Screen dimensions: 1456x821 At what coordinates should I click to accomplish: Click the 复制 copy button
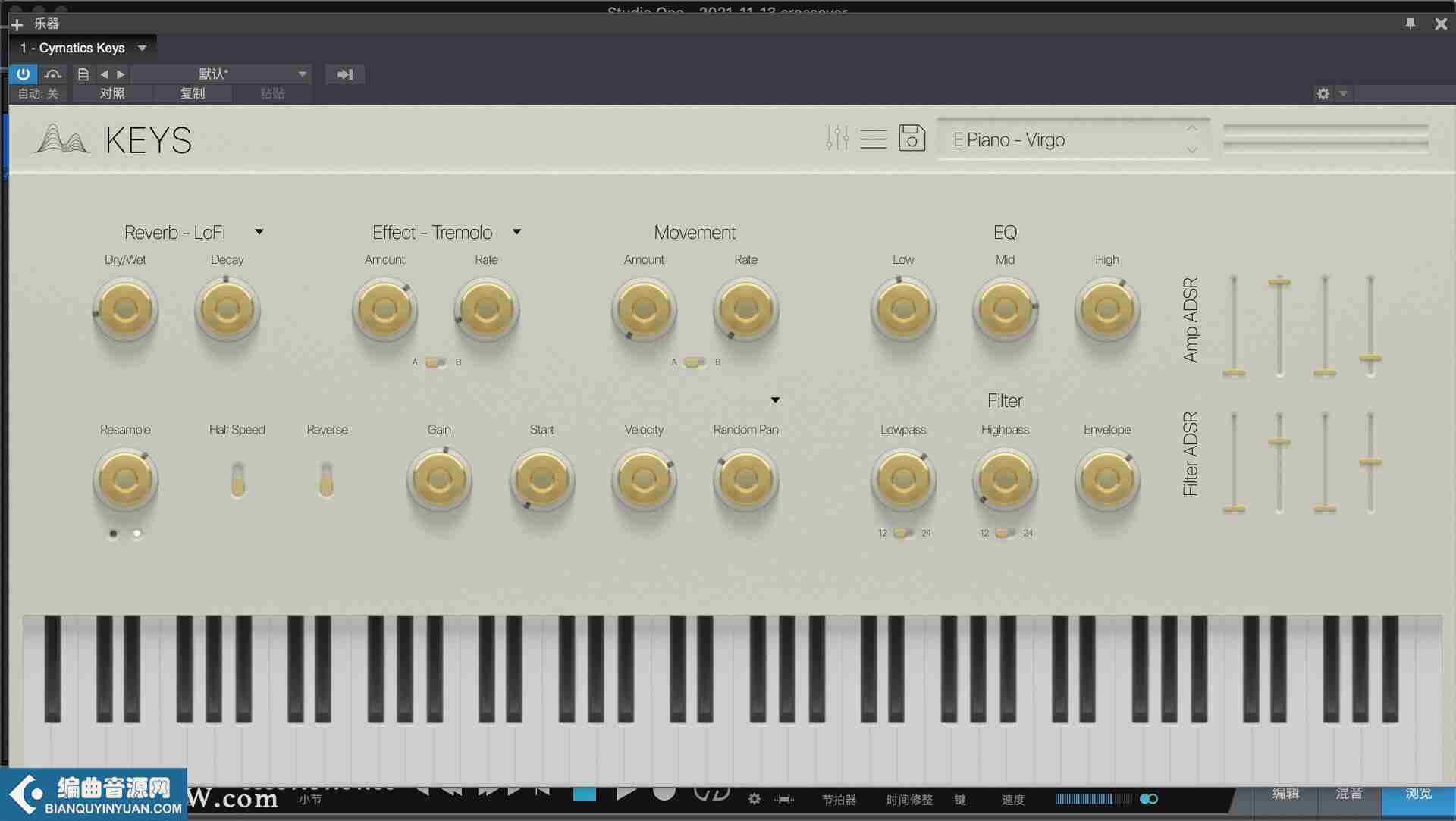pos(193,93)
